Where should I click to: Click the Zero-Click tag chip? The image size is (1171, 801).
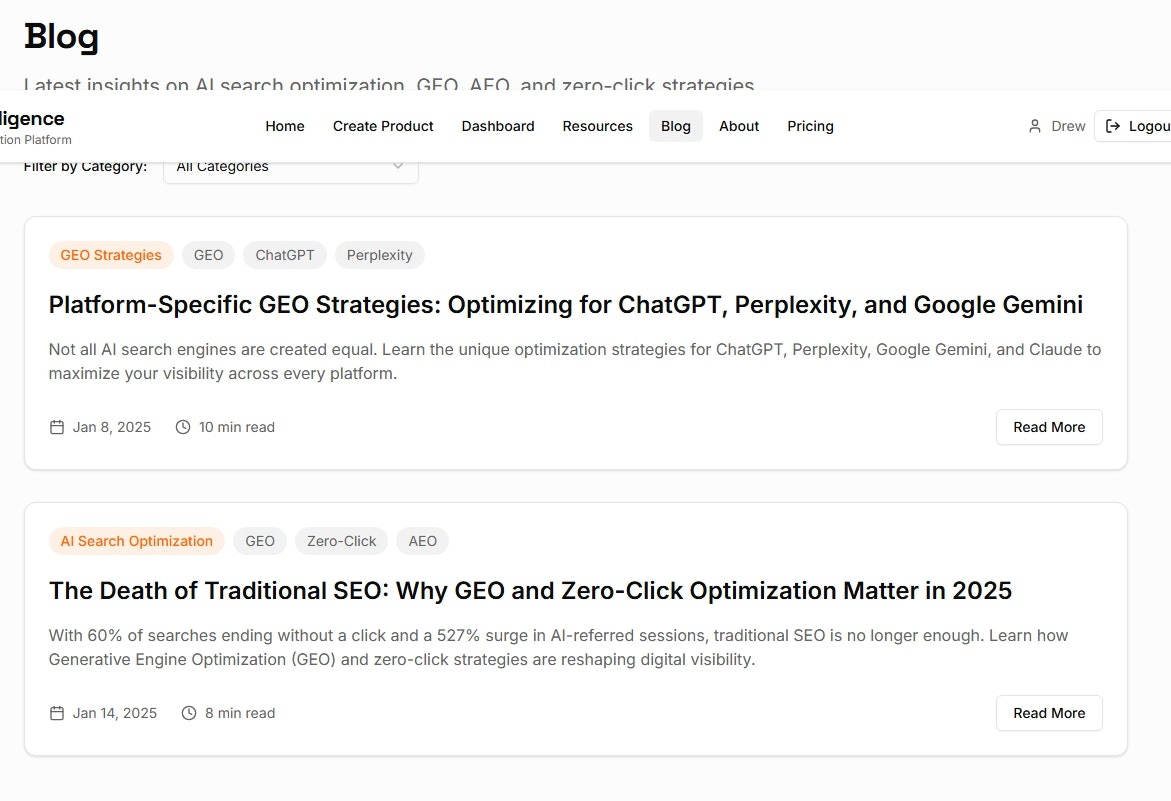point(342,541)
